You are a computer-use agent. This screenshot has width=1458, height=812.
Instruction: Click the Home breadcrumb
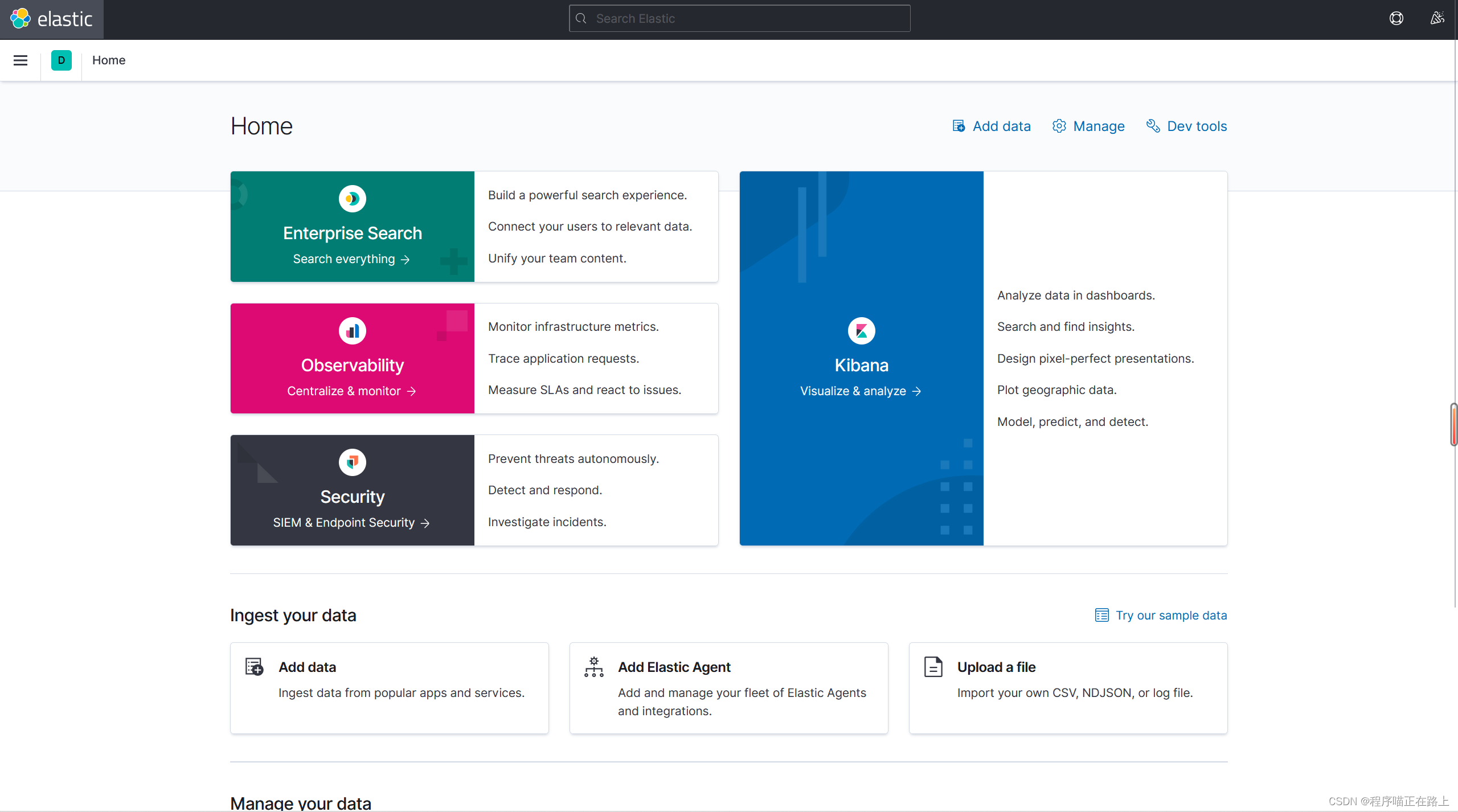coord(109,60)
